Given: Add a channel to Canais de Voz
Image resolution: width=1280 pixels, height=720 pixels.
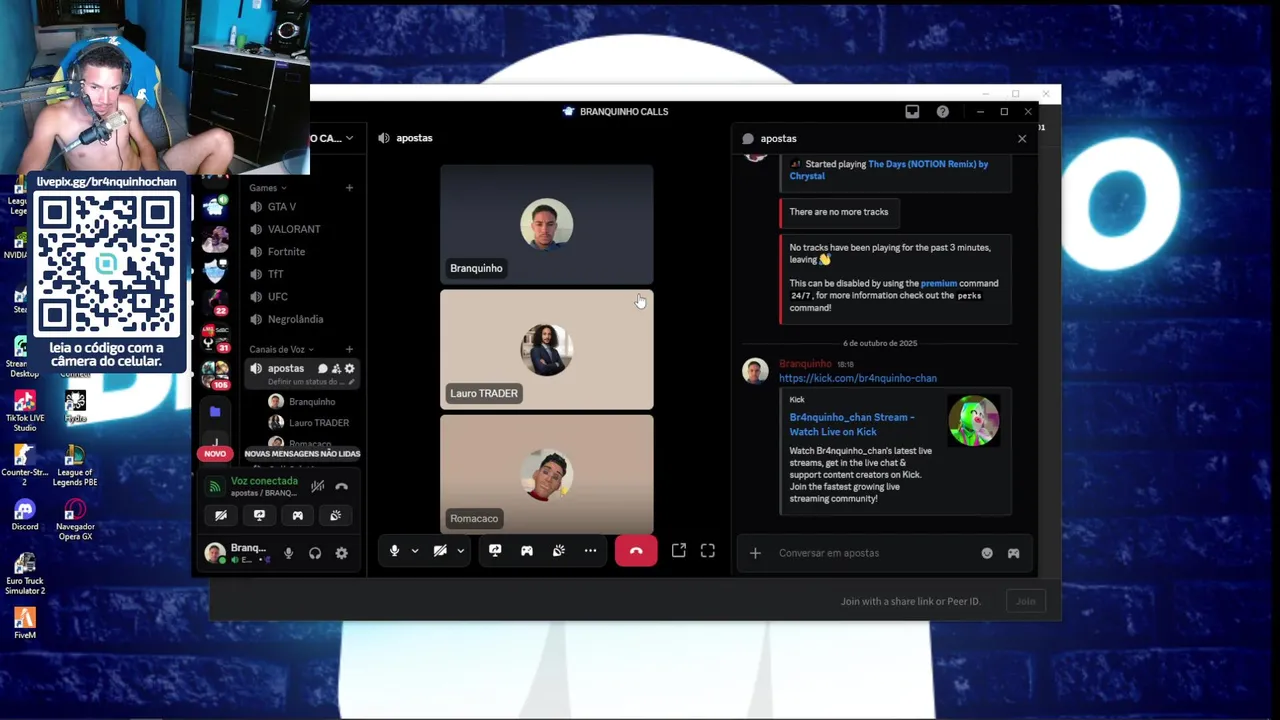Looking at the screenshot, I should click(x=349, y=350).
